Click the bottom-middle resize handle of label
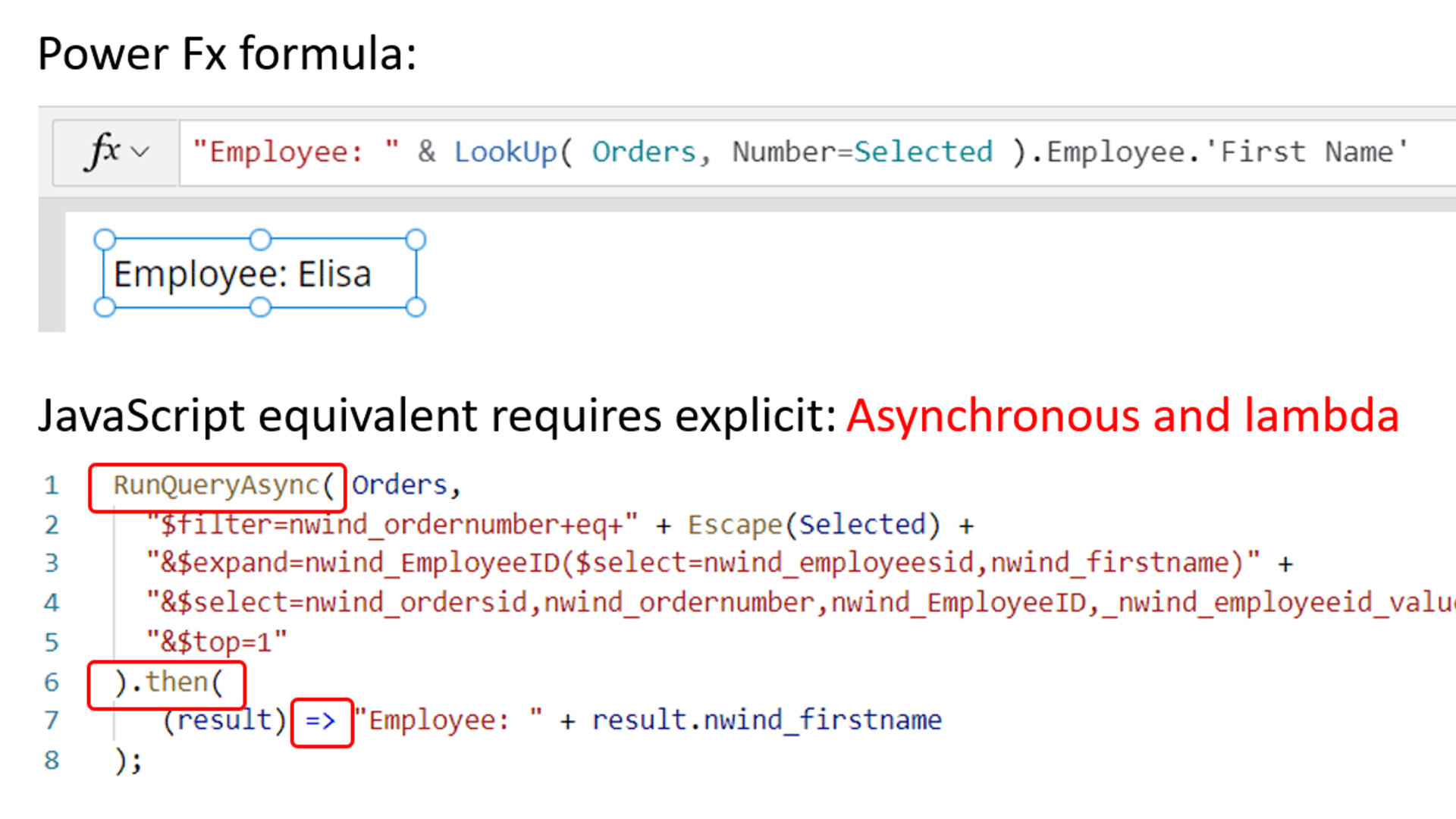Viewport: 1456px width, 819px height. (260, 307)
